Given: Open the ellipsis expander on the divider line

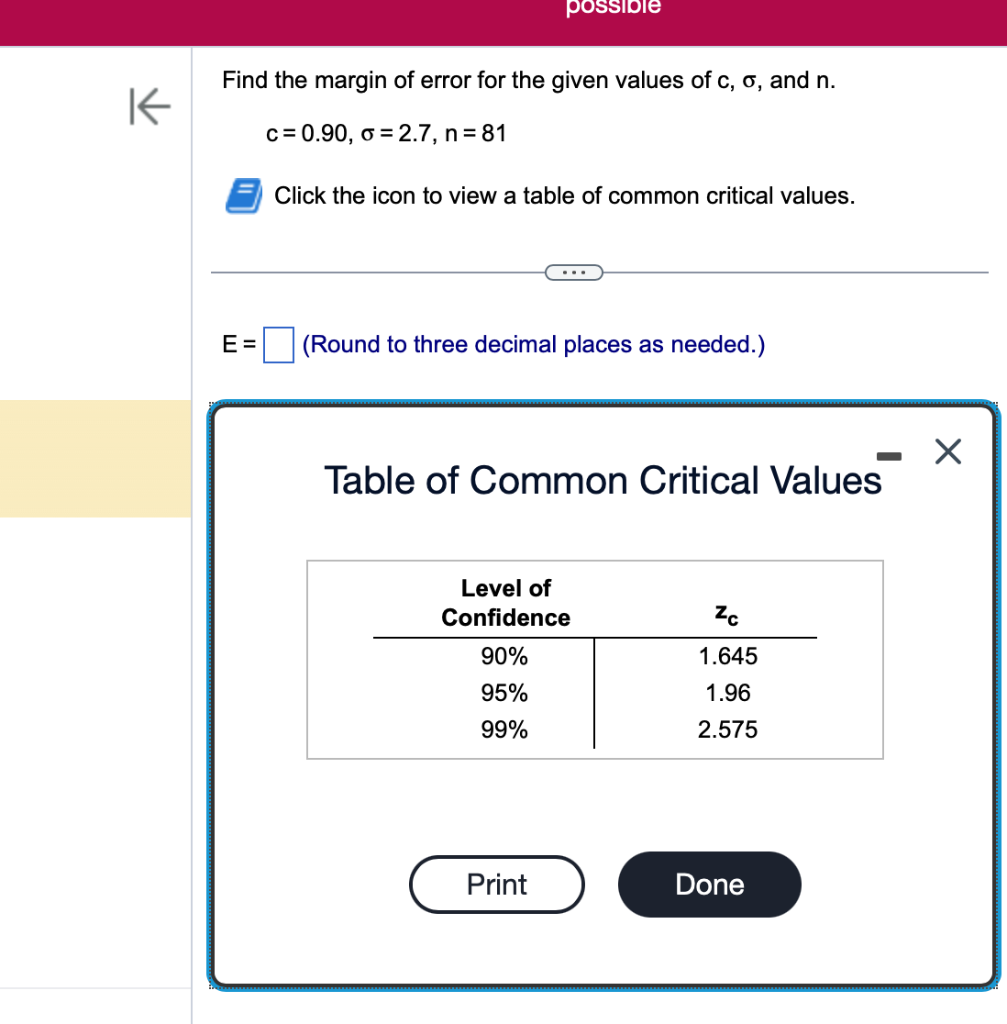Looking at the screenshot, I should click(x=575, y=271).
